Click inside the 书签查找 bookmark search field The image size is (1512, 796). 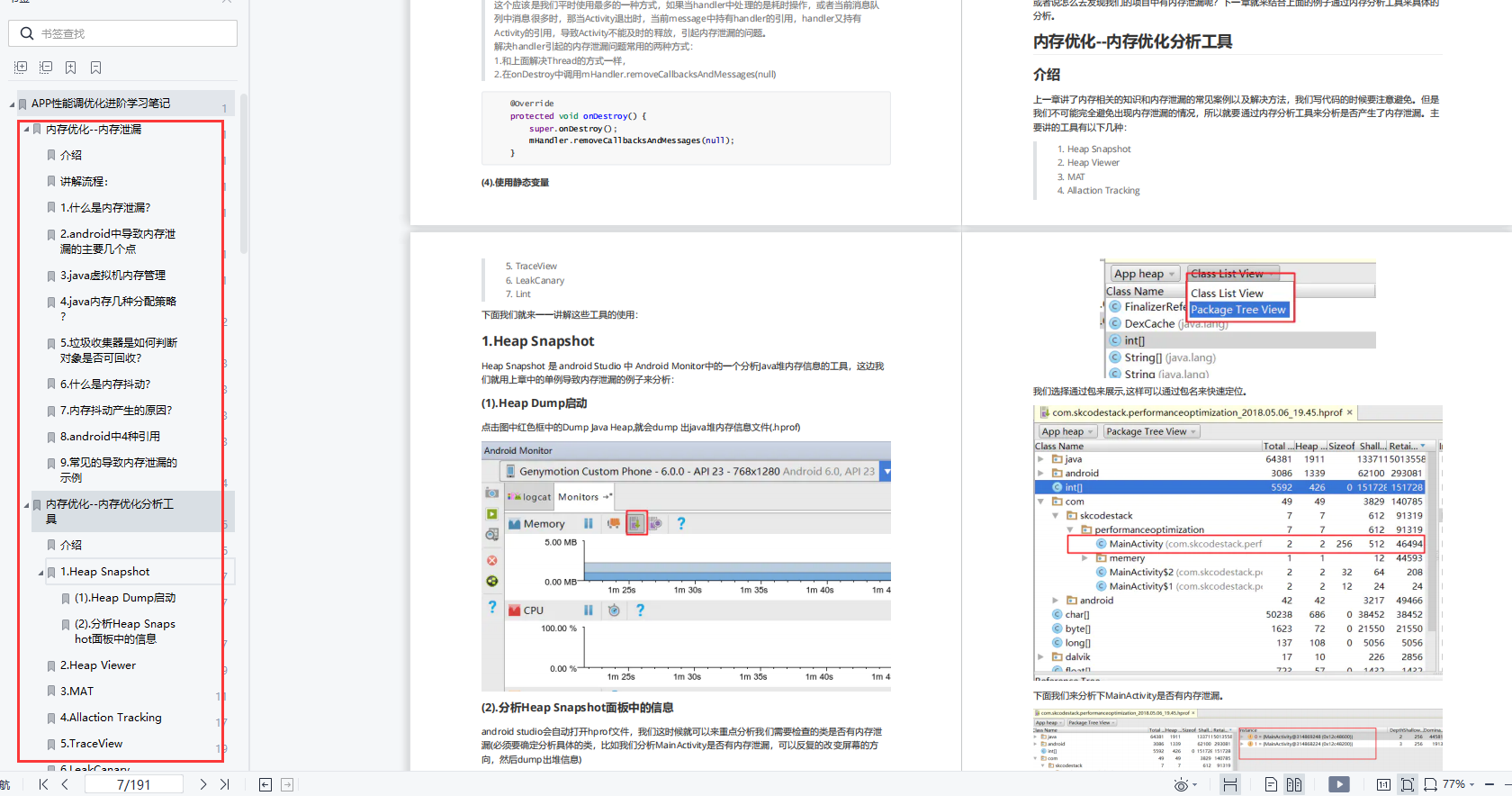click(x=123, y=33)
